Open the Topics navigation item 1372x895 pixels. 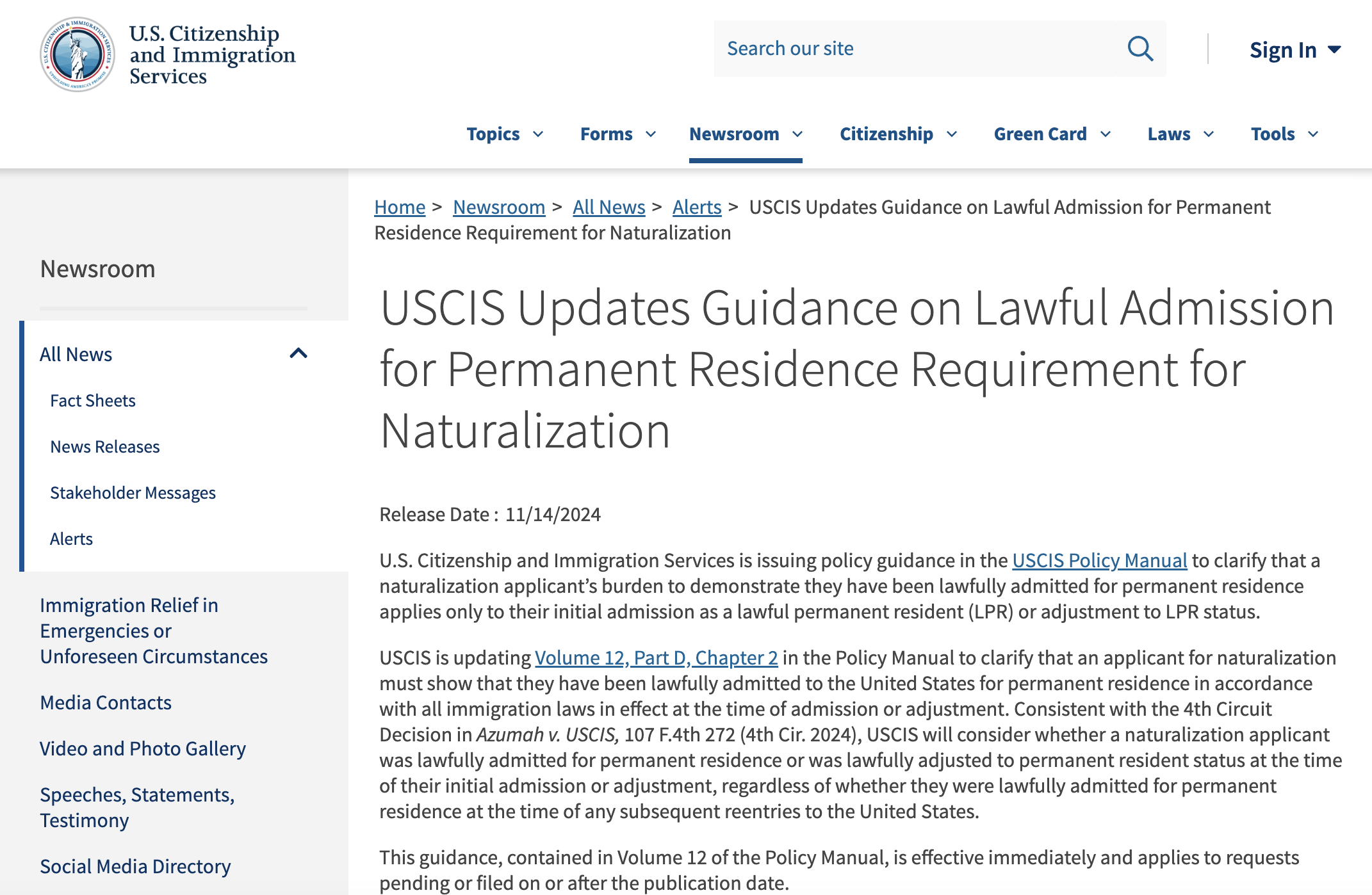(493, 134)
